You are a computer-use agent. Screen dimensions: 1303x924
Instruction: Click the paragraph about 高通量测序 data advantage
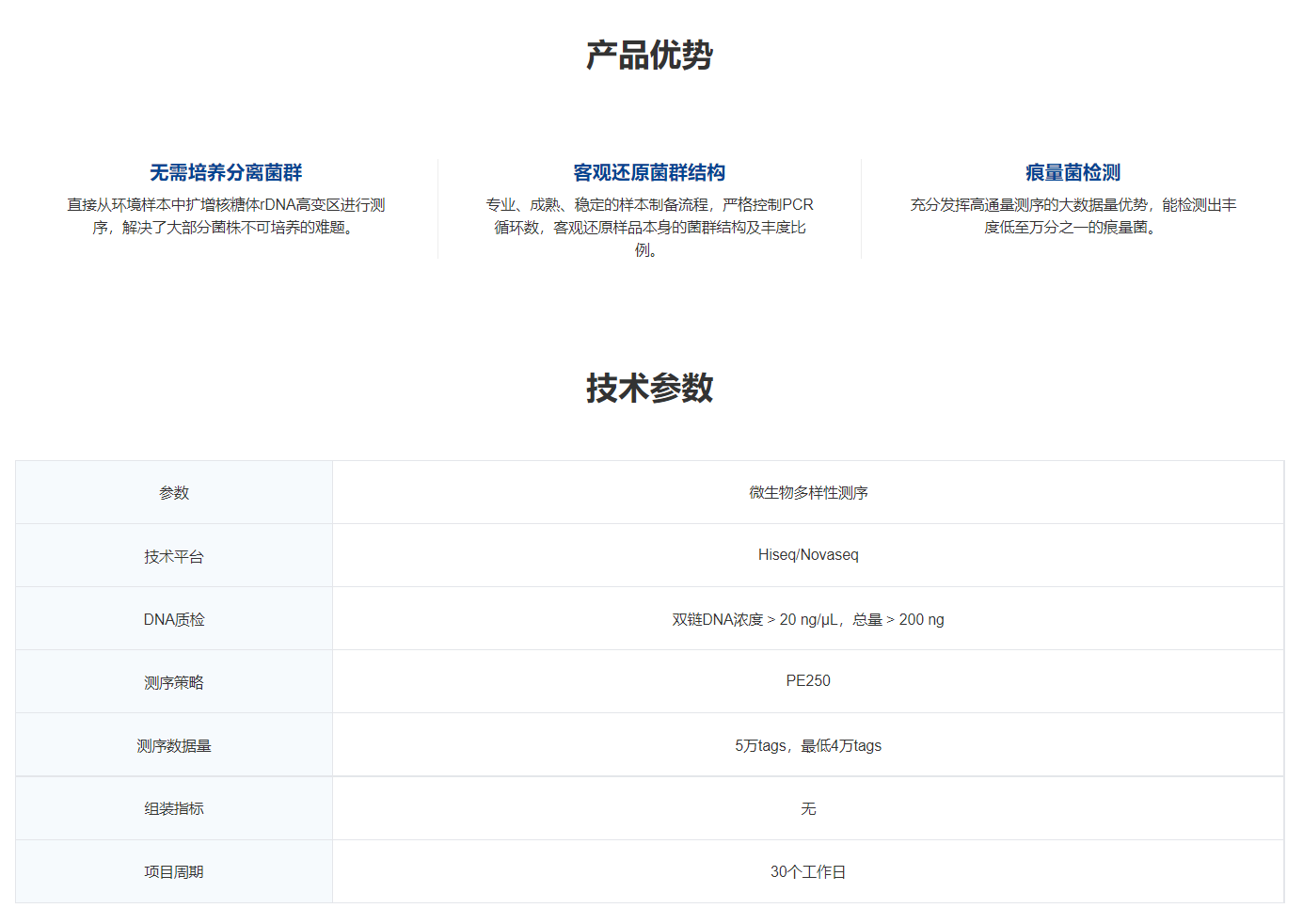point(1073,216)
